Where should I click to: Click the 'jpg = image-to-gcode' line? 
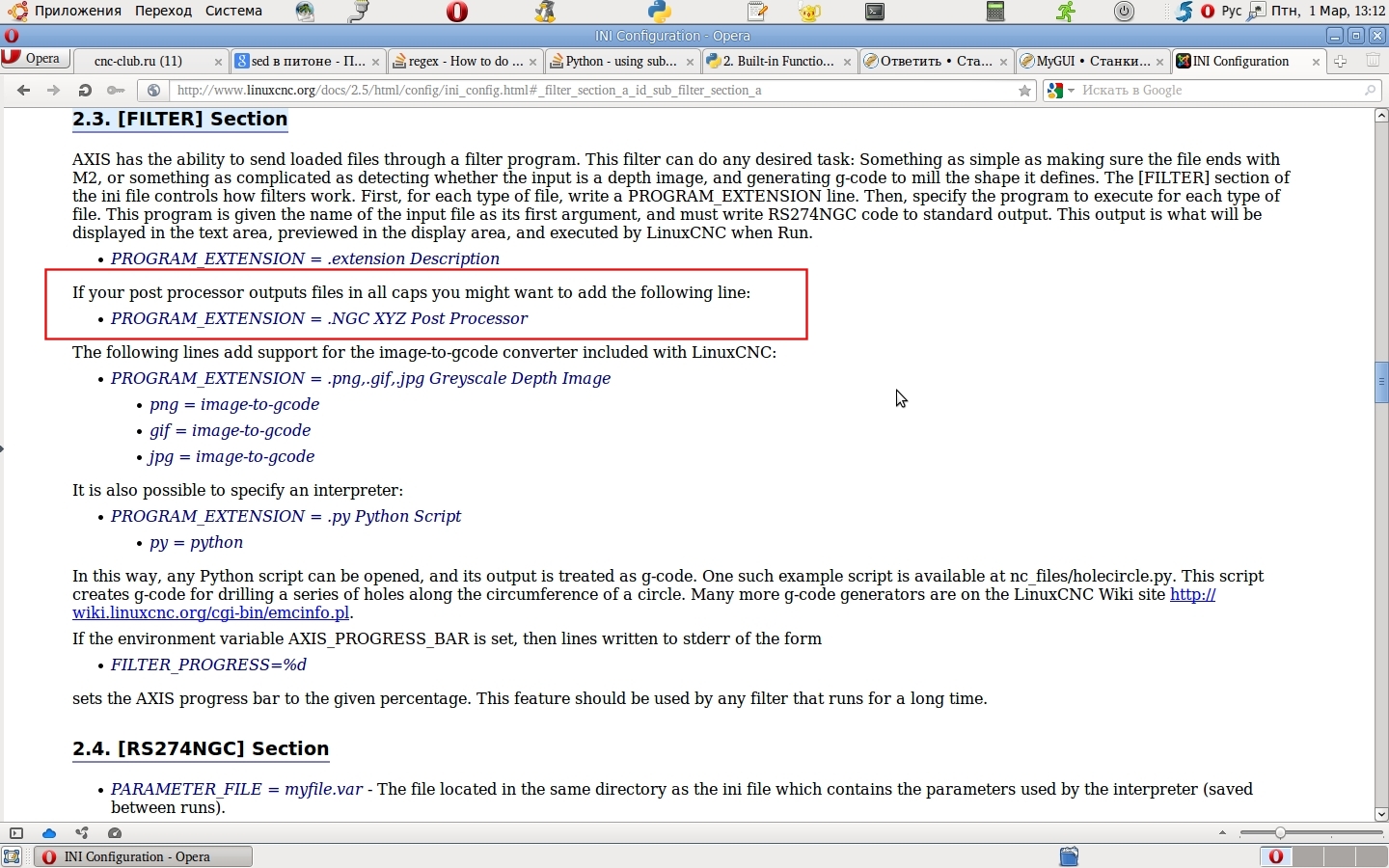[232, 457]
